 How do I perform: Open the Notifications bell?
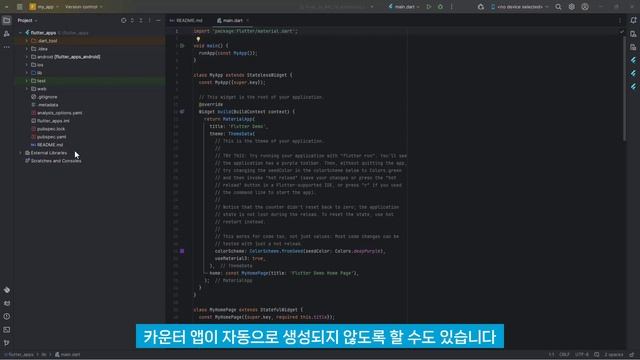click(x=633, y=20)
